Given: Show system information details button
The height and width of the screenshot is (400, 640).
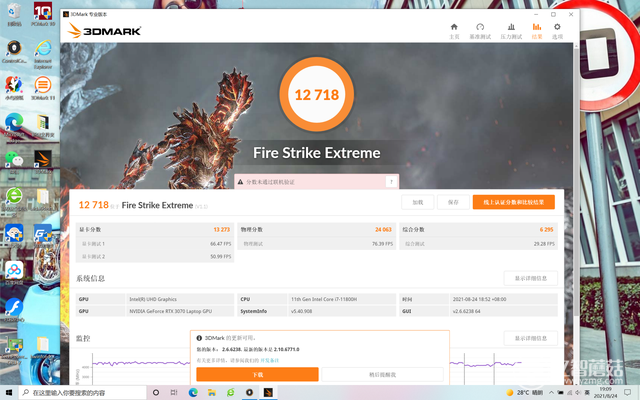Looking at the screenshot, I should 530,278.
